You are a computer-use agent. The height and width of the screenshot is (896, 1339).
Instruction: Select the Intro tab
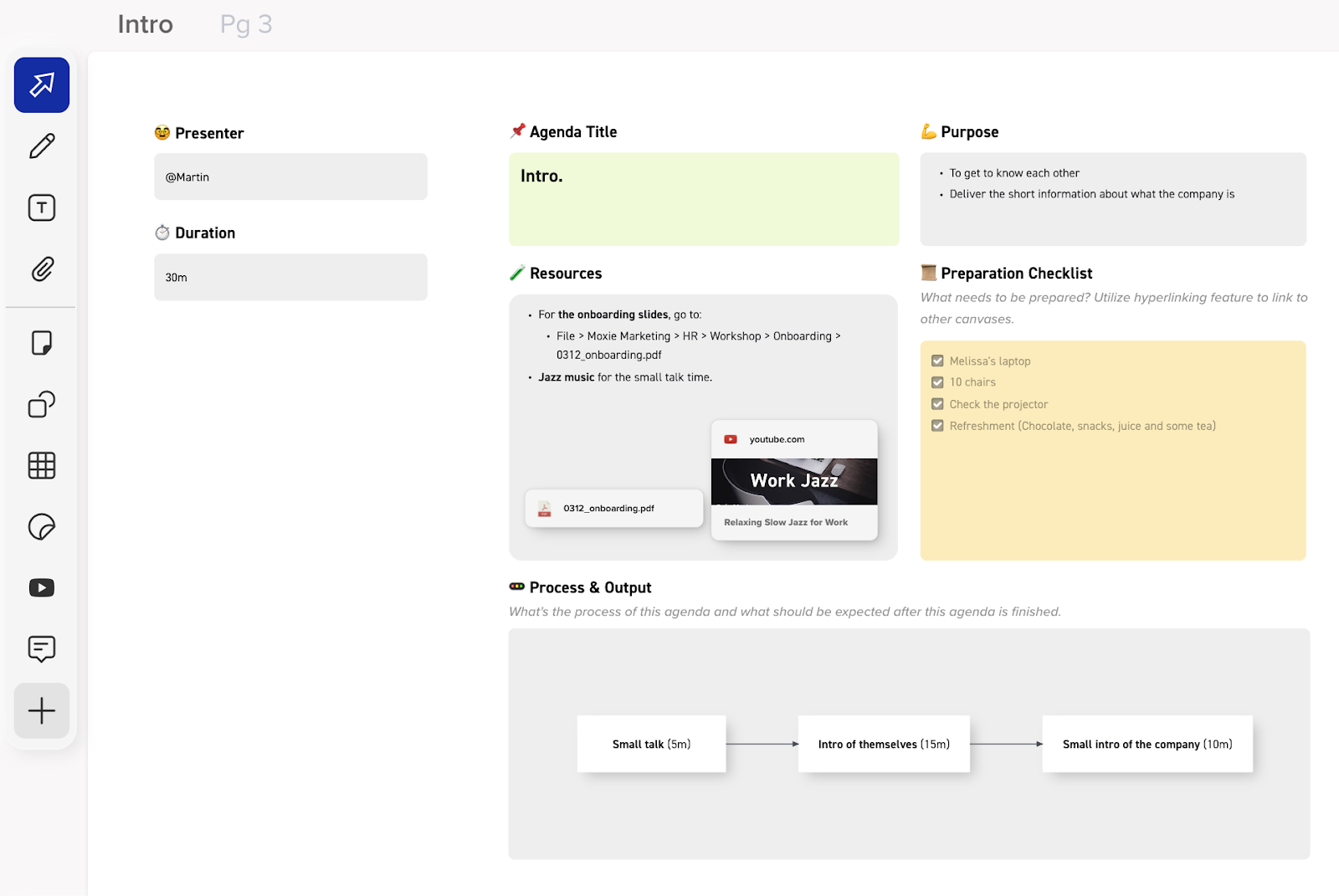pyautogui.click(x=145, y=24)
